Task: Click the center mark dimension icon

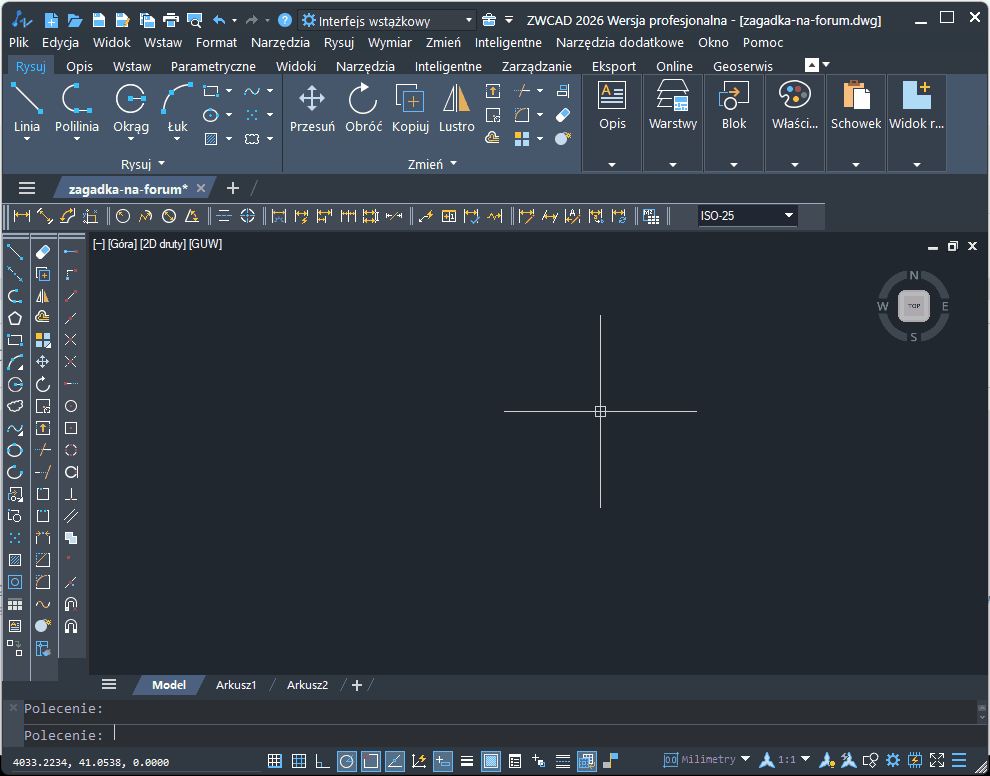Action: pyautogui.click(x=248, y=217)
